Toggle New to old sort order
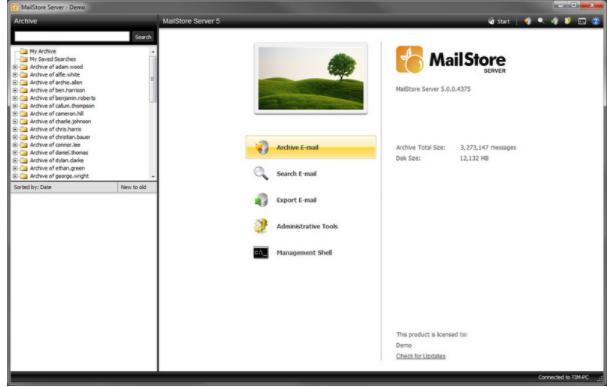The height and width of the screenshot is (387, 613). 137,187
